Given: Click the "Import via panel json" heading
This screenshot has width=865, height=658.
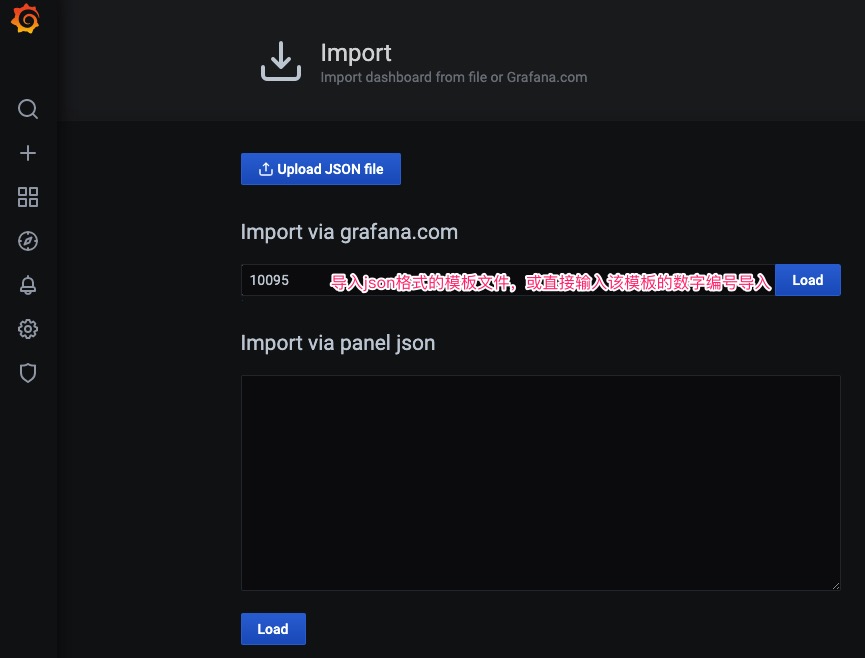Looking at the screenshot, I should 338,343.
